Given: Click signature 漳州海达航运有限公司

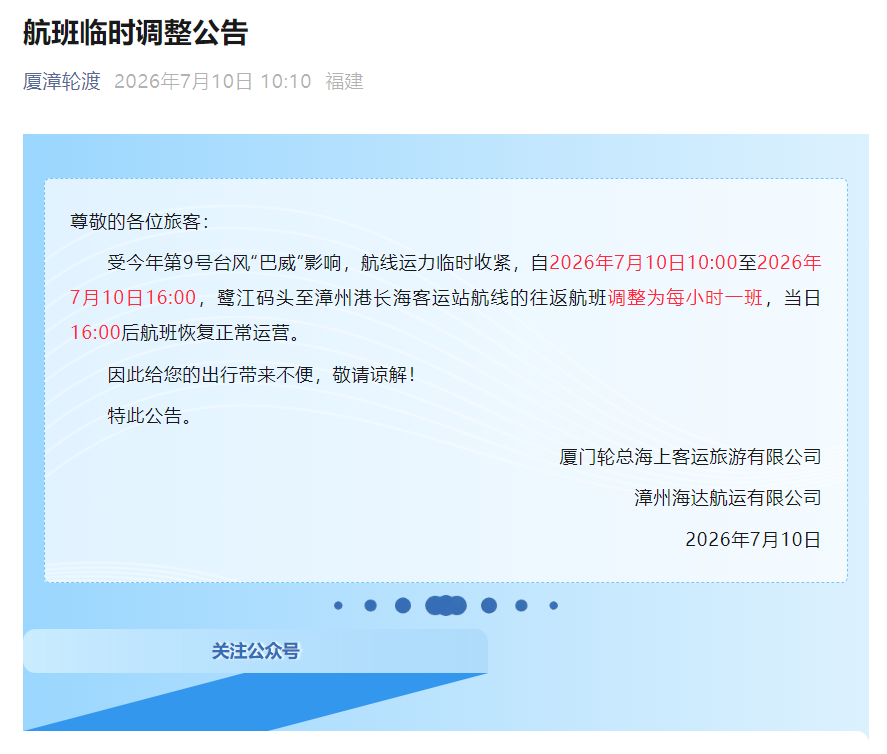Looking at the screenshot, I should pos(727,498).
